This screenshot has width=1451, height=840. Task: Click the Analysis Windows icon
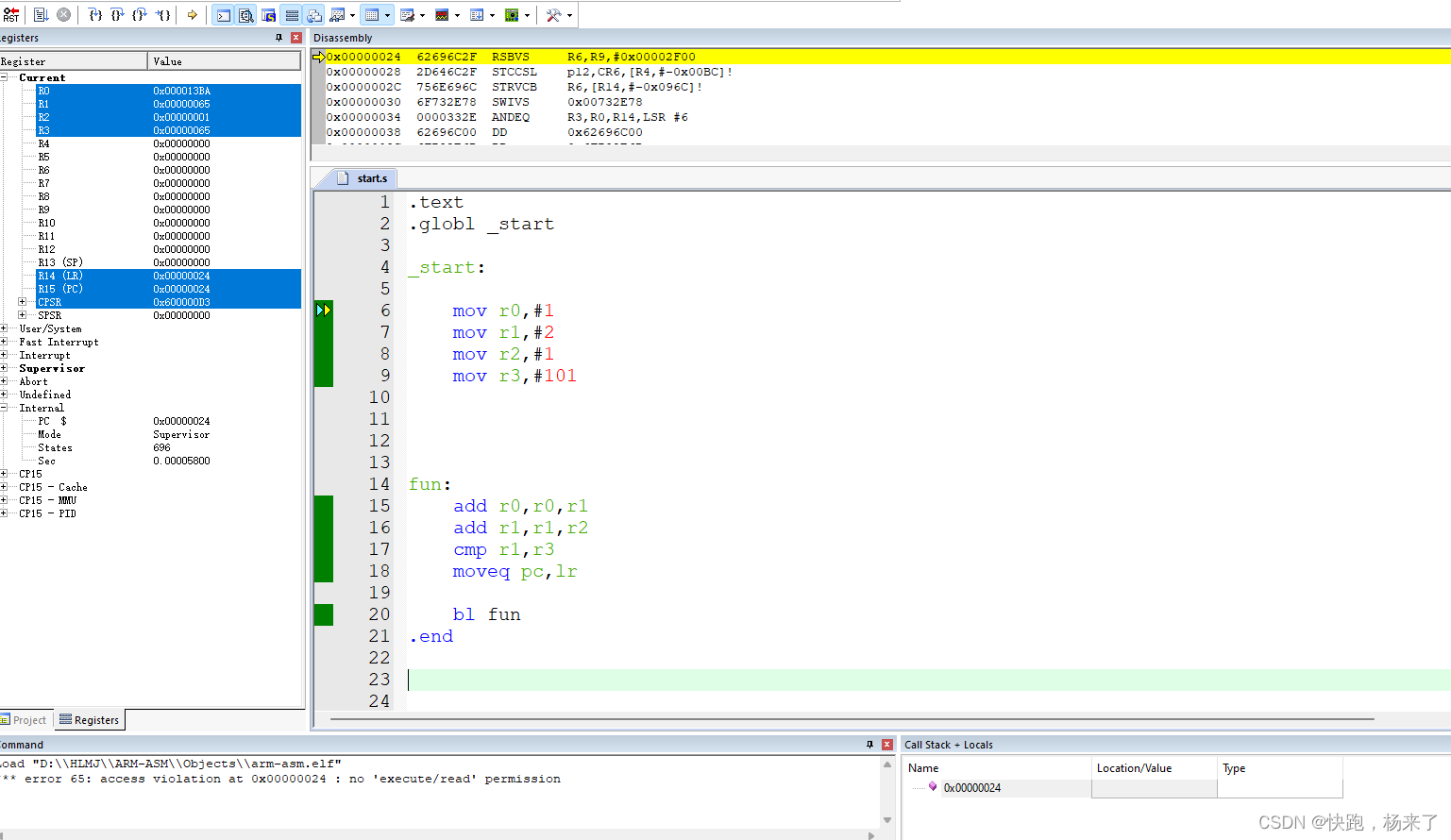(x=442, y=15)
